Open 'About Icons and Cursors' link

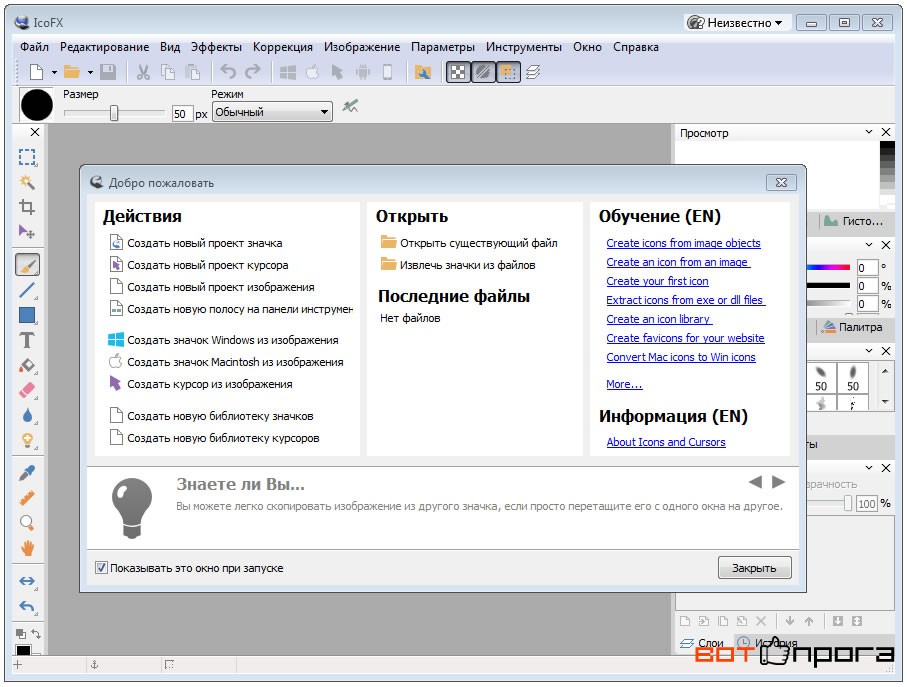click(666, 442)
